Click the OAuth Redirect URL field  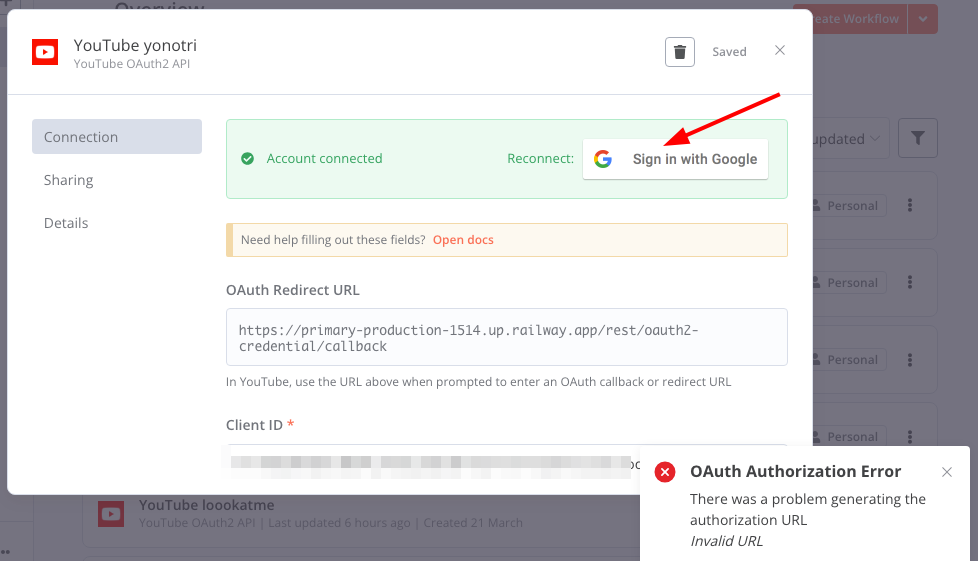point(506,337)
